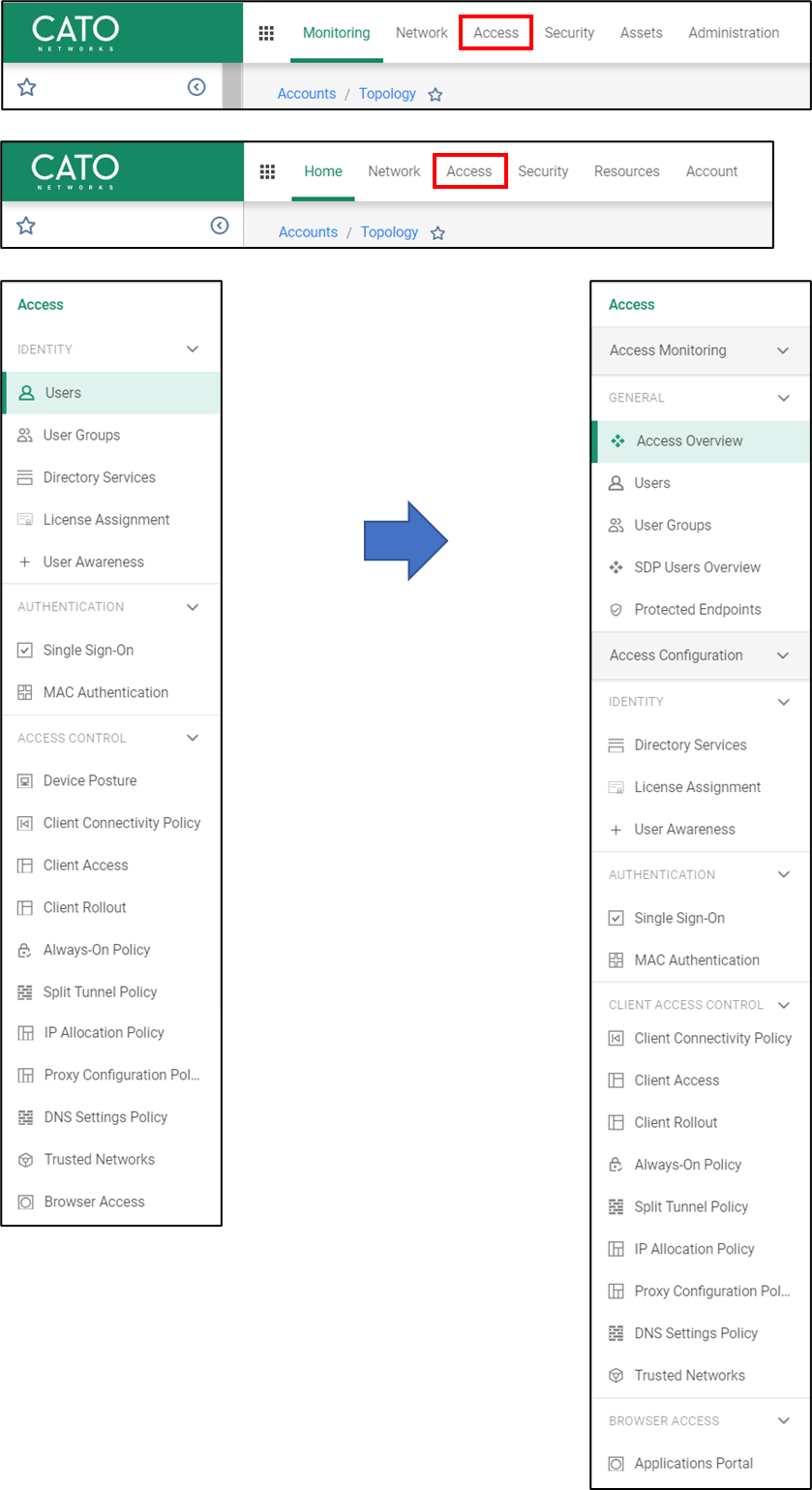Screen dimensions: 812x1490
Task: Open the Access tab in the Monitoring navigation bar
Action: pos(496,33)
